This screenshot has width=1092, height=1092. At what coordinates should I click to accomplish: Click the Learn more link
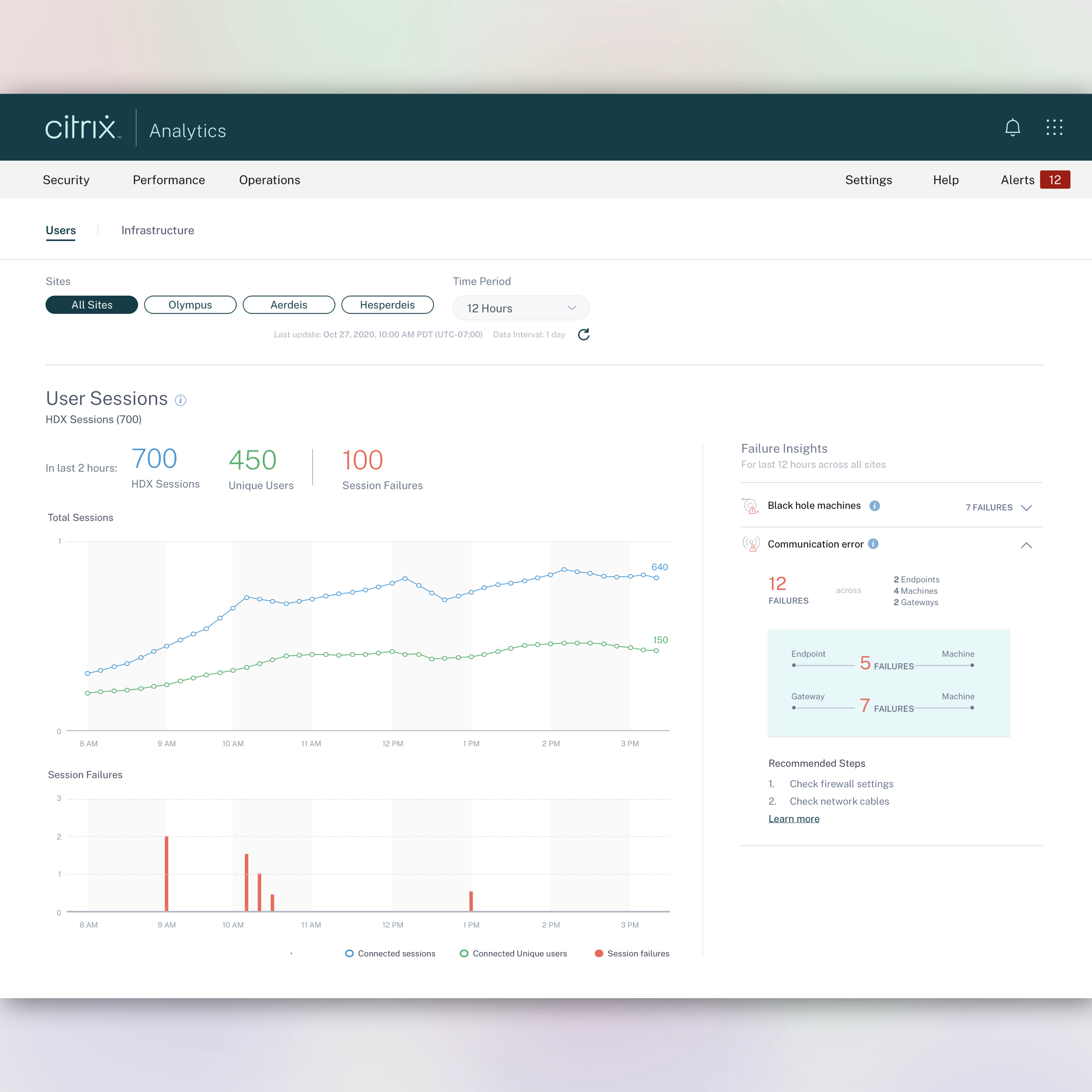794,818
